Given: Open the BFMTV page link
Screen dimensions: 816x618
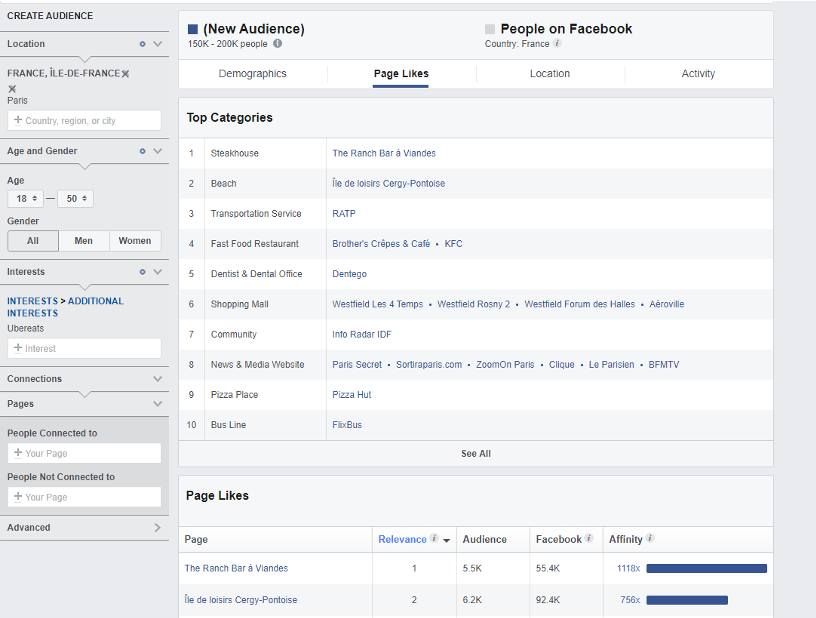Looking at the screenshot, I should tap(664, 365).
